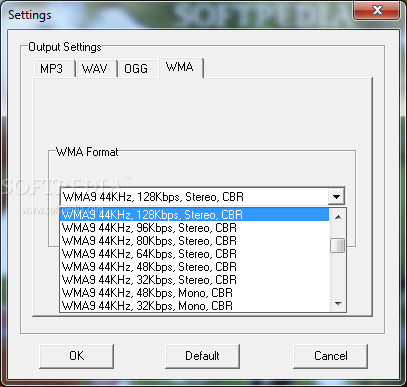This screenshot has height=387, width=407.
Task: Switch to the MP3 tab
Action: (55, 69)
